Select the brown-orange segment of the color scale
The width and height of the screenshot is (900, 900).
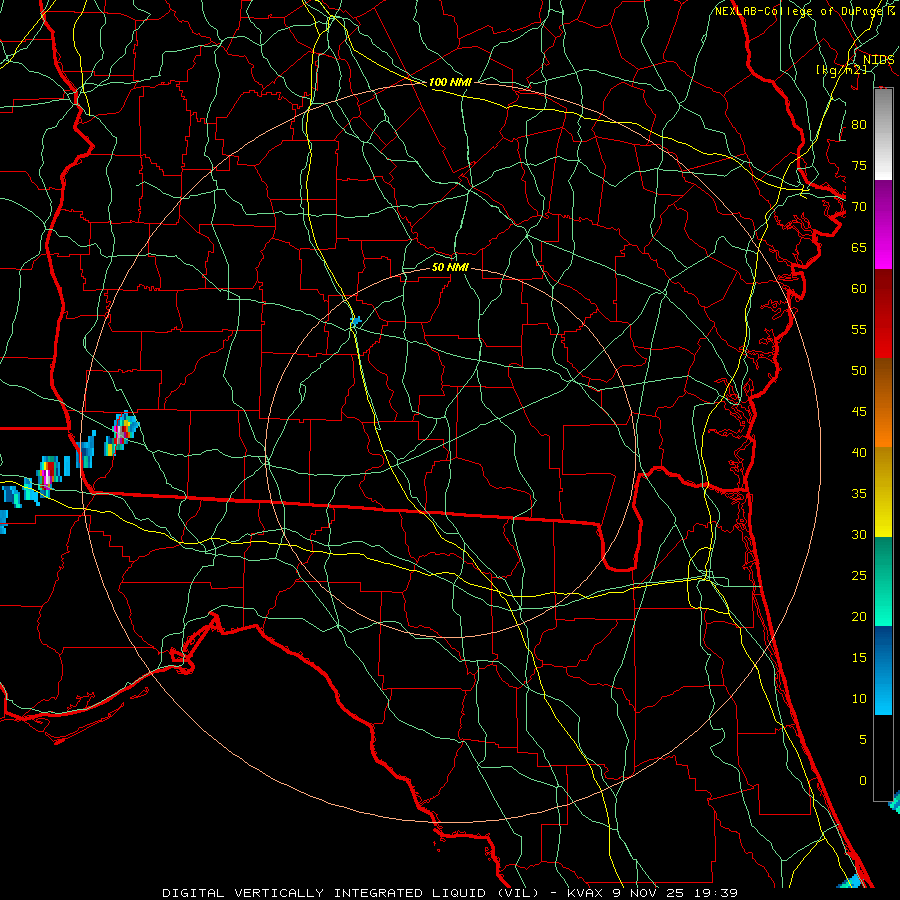(883, 402)
